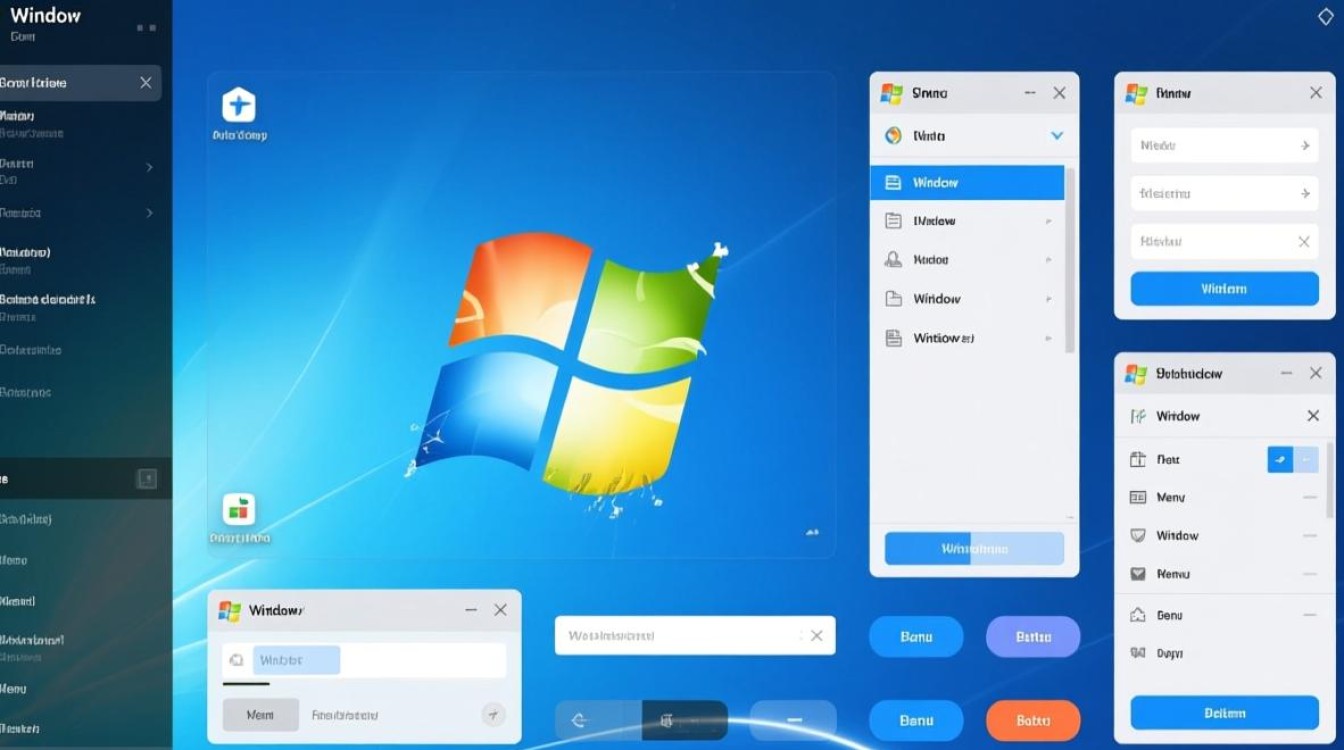Click the envelope icon beside Renu row
This screenshot has height=750, width=1344.
[1137, 575]
